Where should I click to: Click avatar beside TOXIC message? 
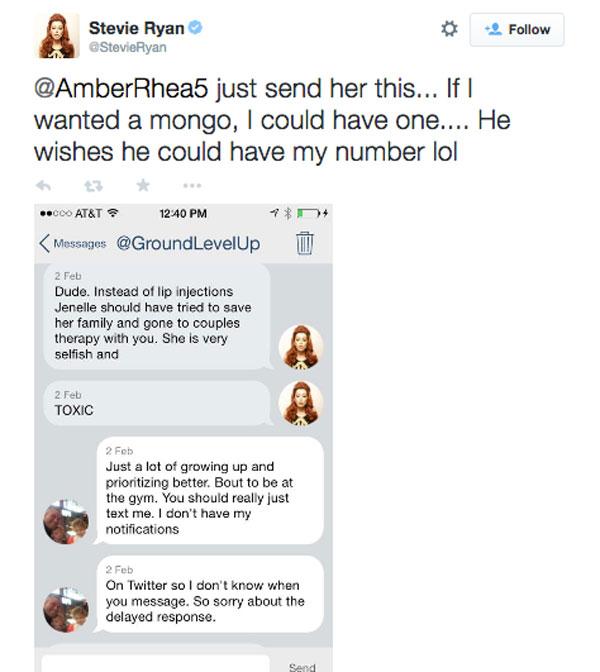click(300, 403)
